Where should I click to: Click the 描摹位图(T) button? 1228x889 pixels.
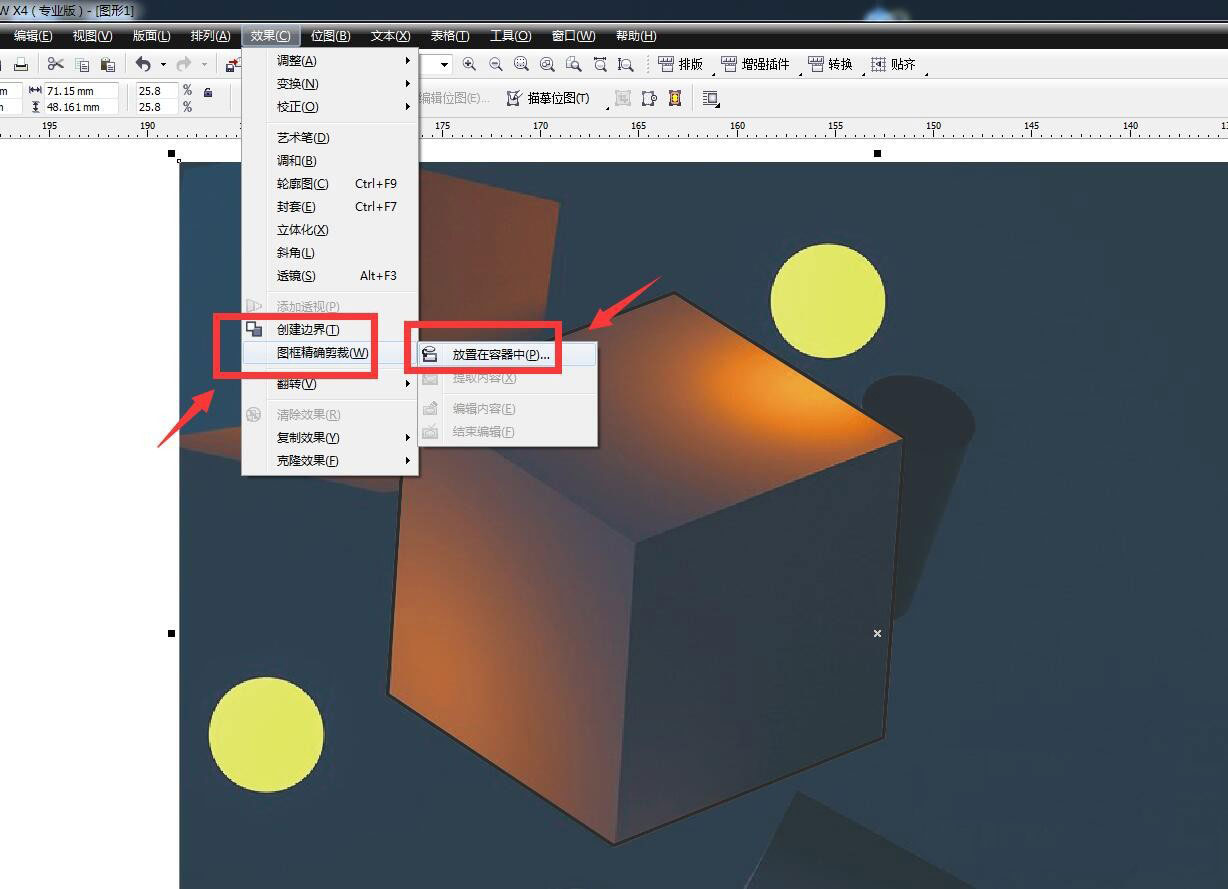pos(548,98)
